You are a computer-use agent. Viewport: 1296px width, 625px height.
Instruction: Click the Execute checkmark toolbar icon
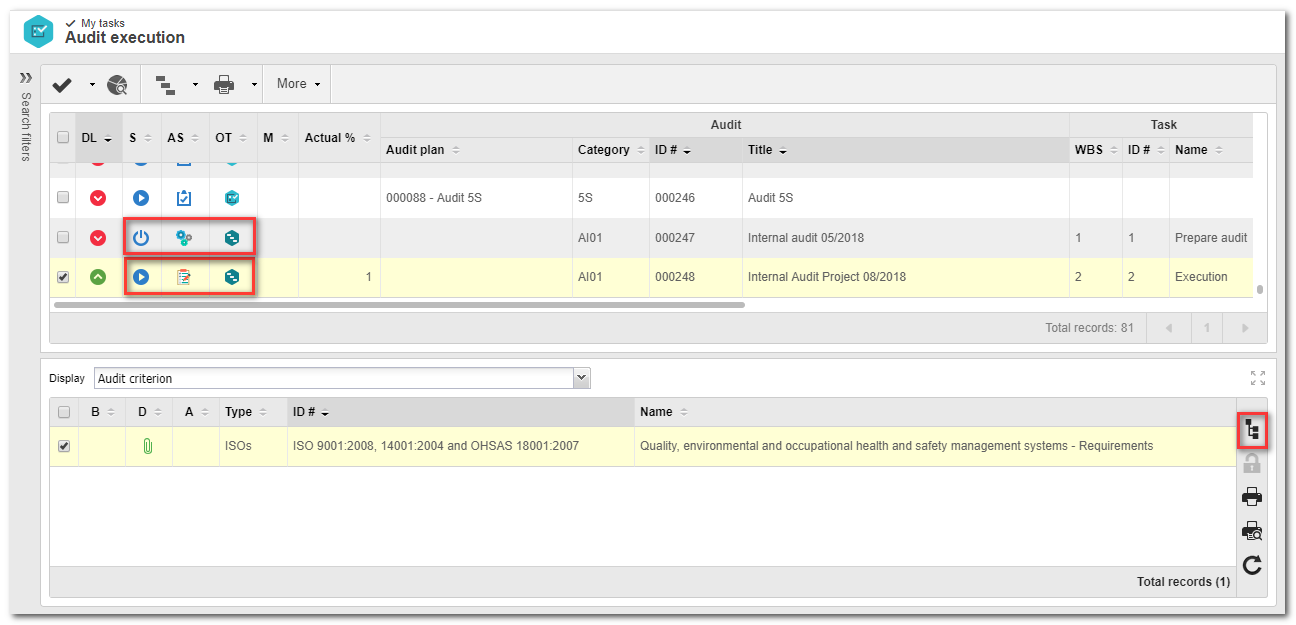coord(62,85)
